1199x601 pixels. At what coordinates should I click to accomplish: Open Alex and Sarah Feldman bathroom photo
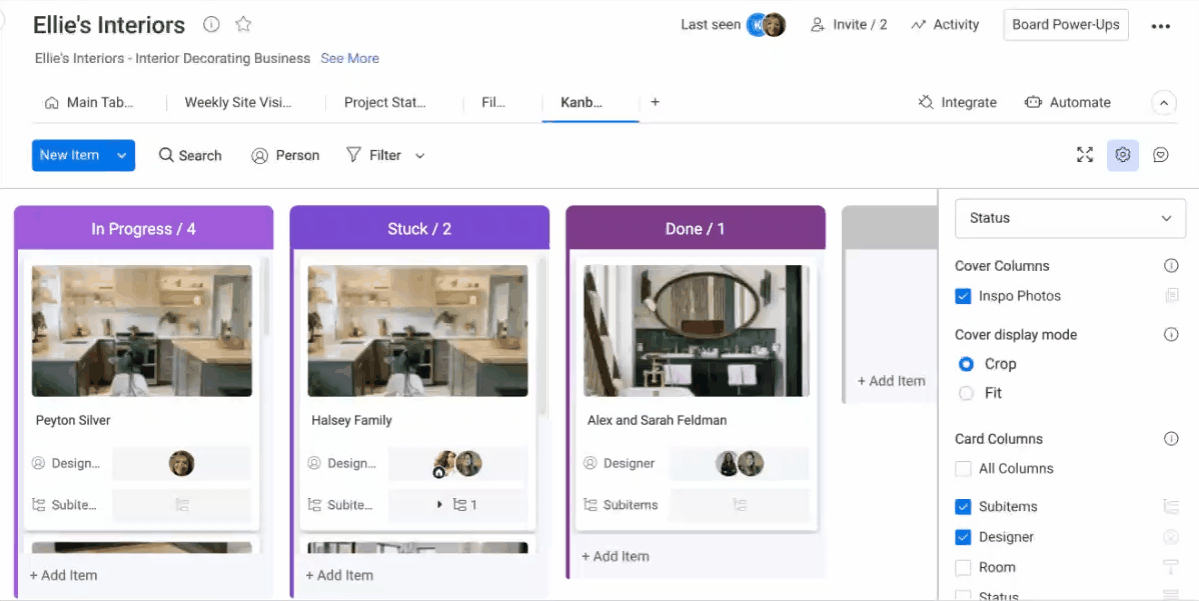pos(697,331)
